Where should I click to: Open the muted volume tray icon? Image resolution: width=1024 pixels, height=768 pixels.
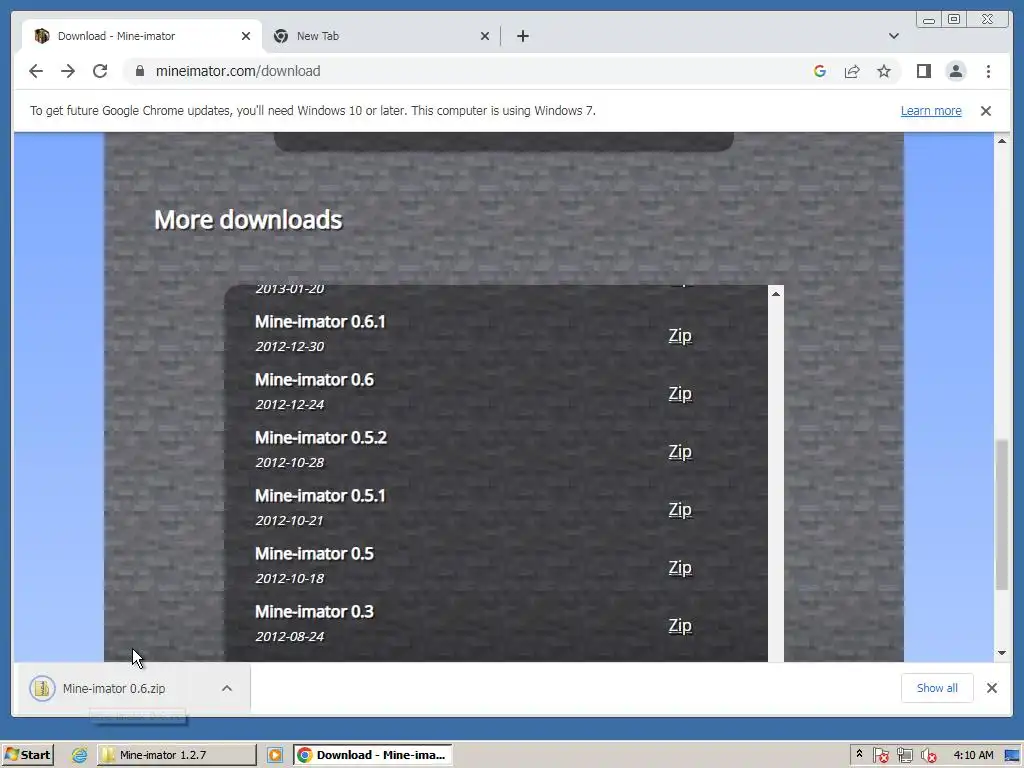(928, 756)
